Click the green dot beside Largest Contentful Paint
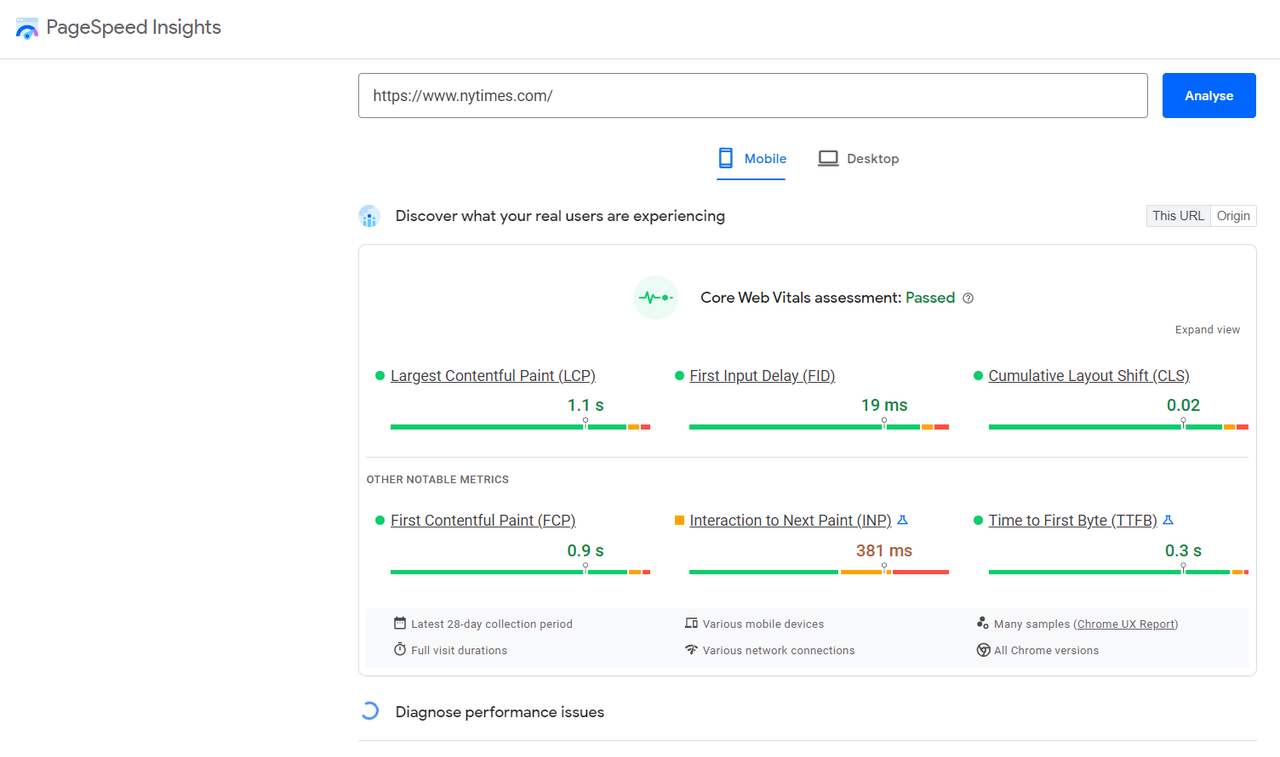Screen dimensions: 1280x757 [x=380, y=376]
